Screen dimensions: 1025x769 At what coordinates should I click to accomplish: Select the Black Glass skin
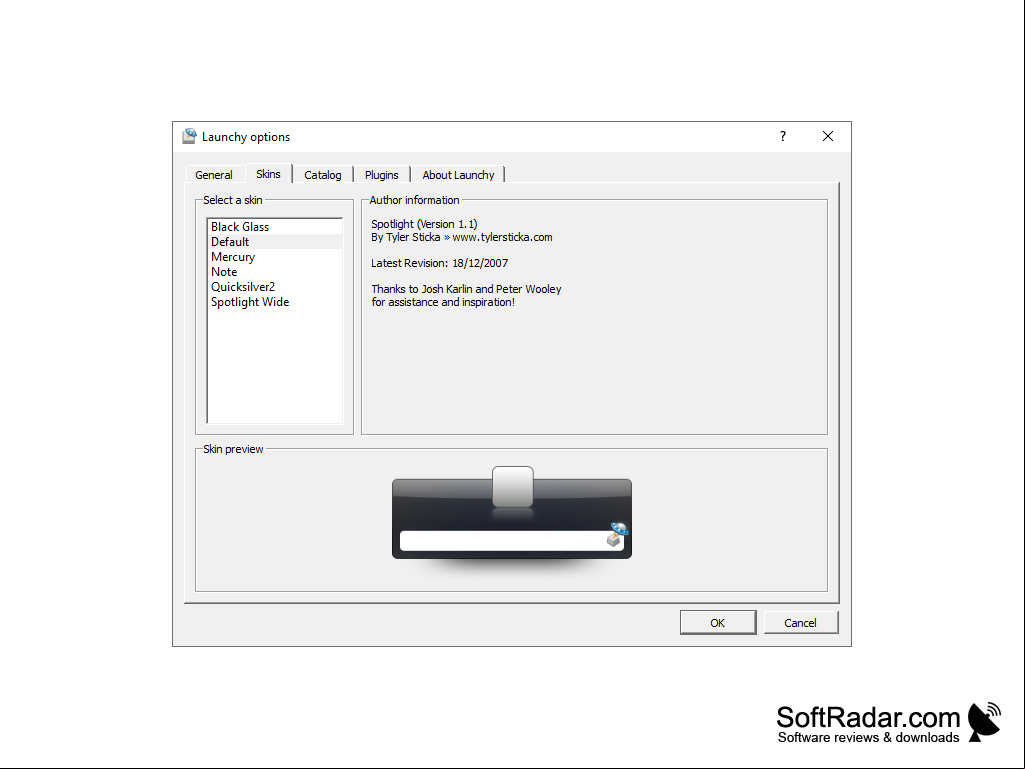click(x=275, y=227)
